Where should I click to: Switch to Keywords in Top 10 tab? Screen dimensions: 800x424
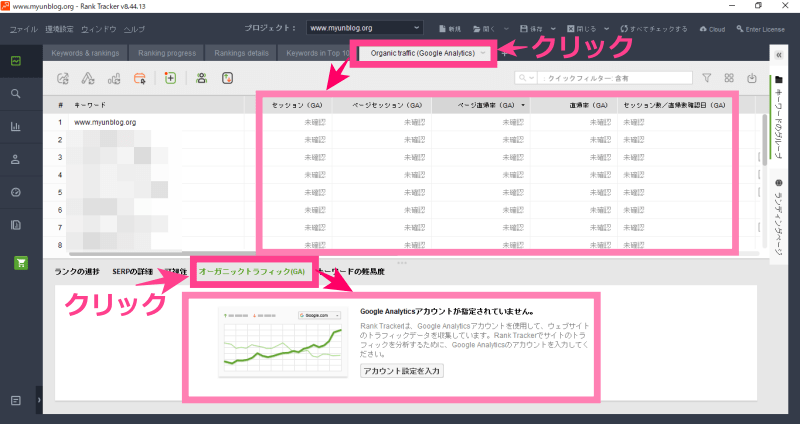(317, 53)
